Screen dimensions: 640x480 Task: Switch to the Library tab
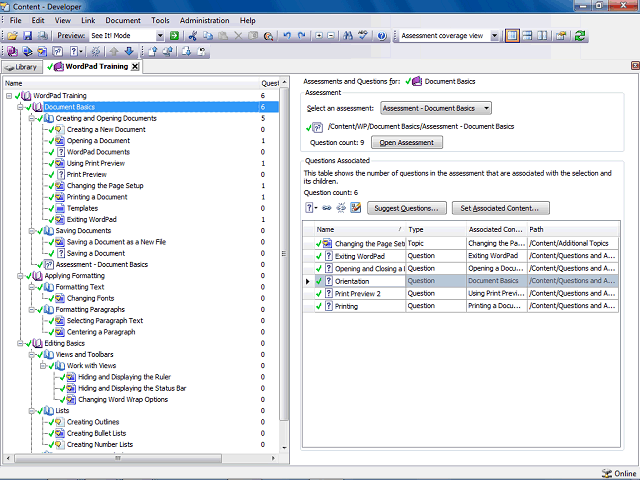click(22, 67)
